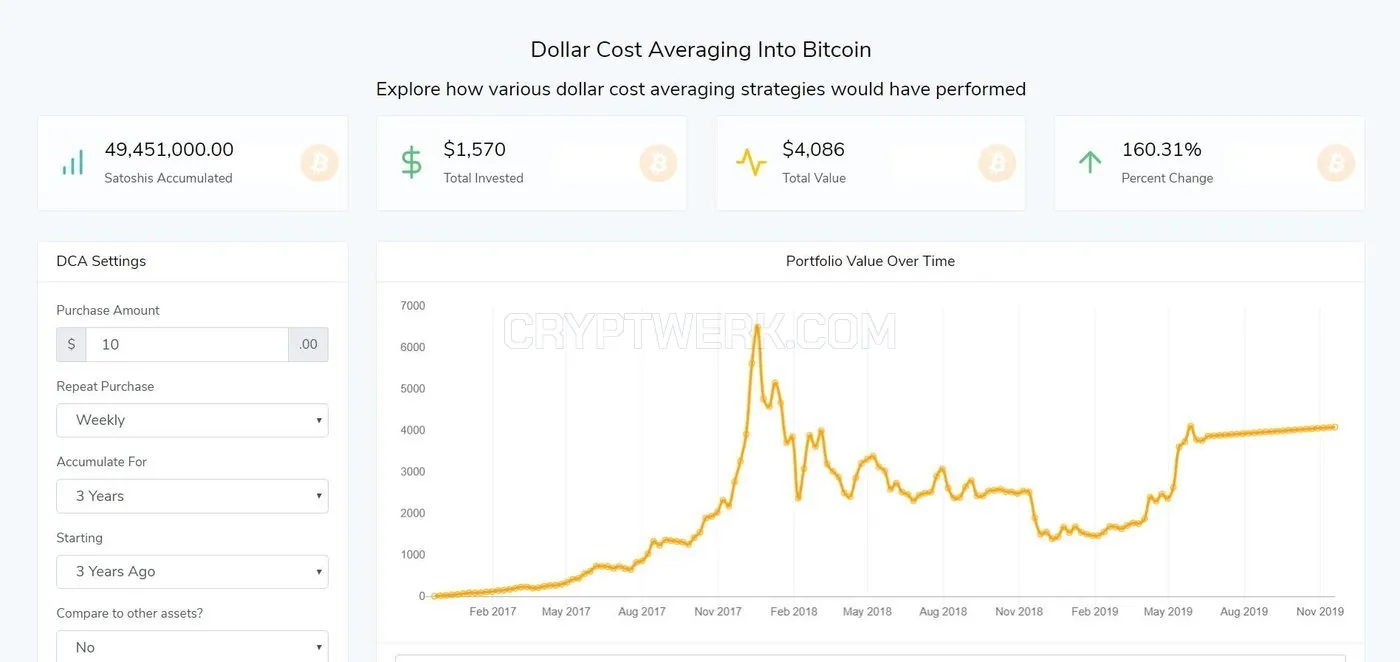Click the $ prefix on Purchase Amount
Viewport: 1400px width, 662px height.
71,344
